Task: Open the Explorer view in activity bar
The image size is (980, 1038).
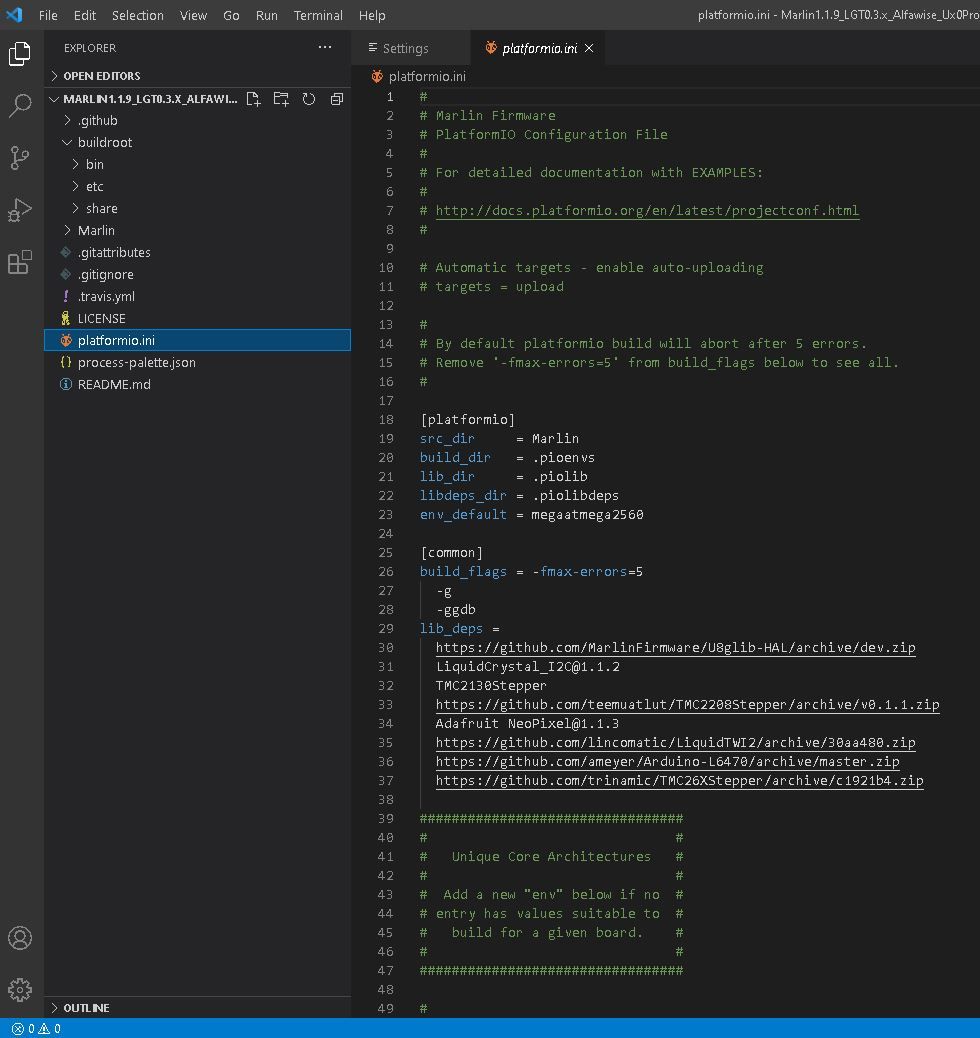Action: [20, 54]
